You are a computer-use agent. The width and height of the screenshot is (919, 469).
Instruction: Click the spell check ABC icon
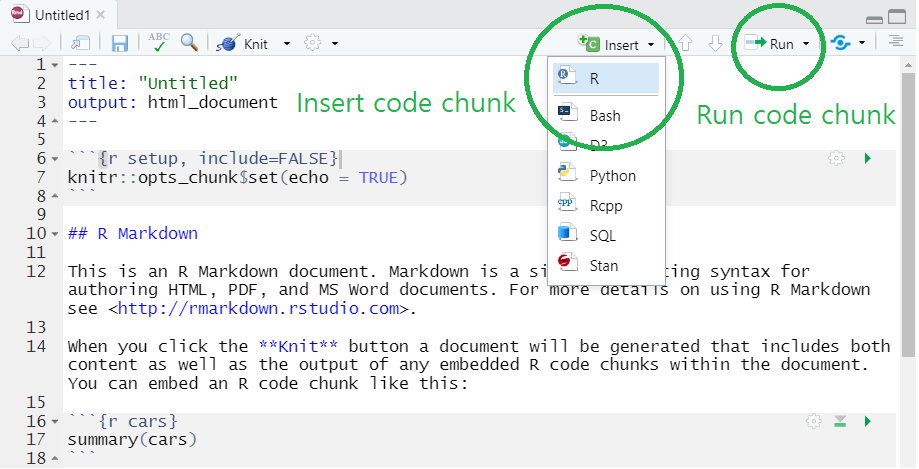tap(158, 43)
